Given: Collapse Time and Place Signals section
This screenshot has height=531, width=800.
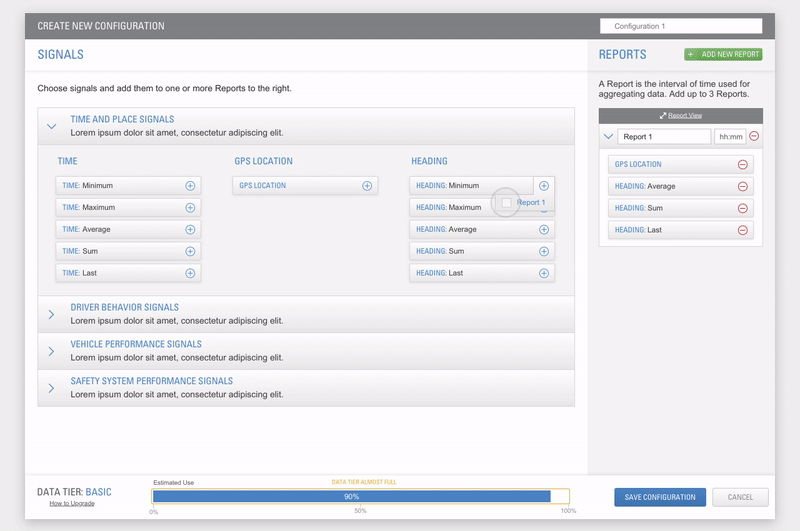Looking at the screenshot, I should click(52, 126).
